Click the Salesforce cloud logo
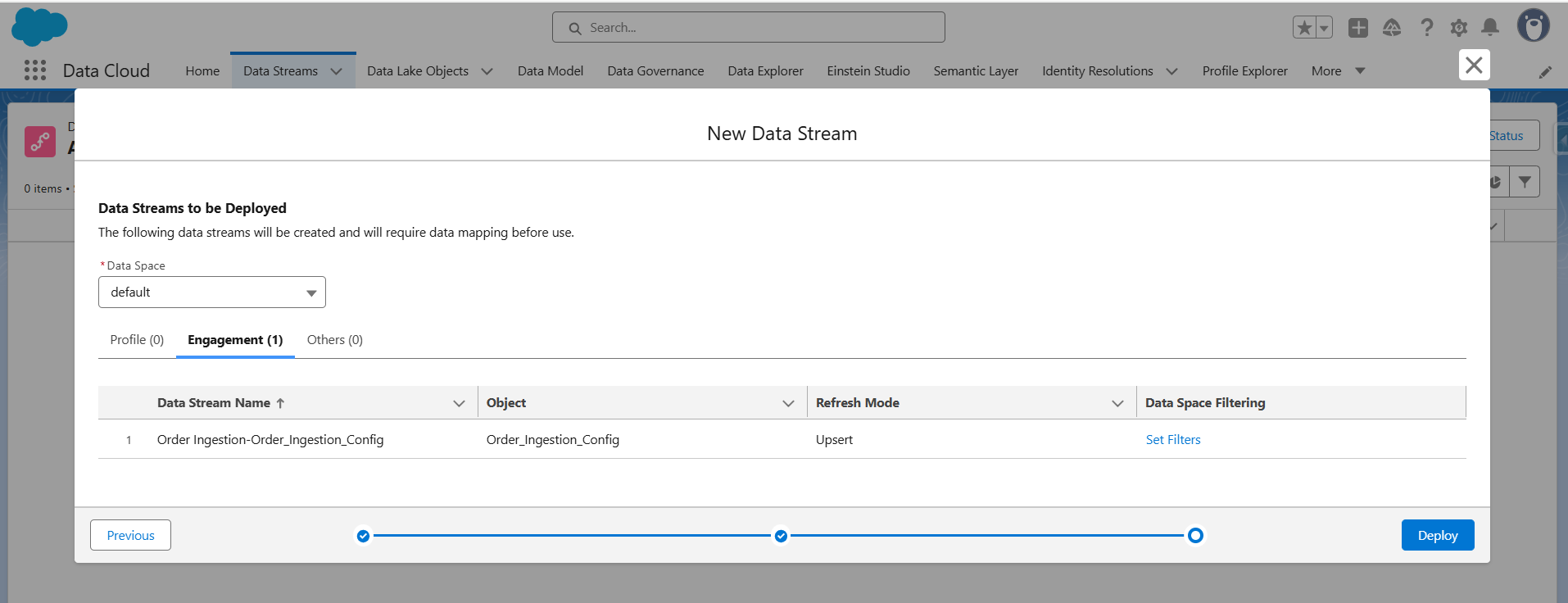1568x603 pixels. point(39,27)
